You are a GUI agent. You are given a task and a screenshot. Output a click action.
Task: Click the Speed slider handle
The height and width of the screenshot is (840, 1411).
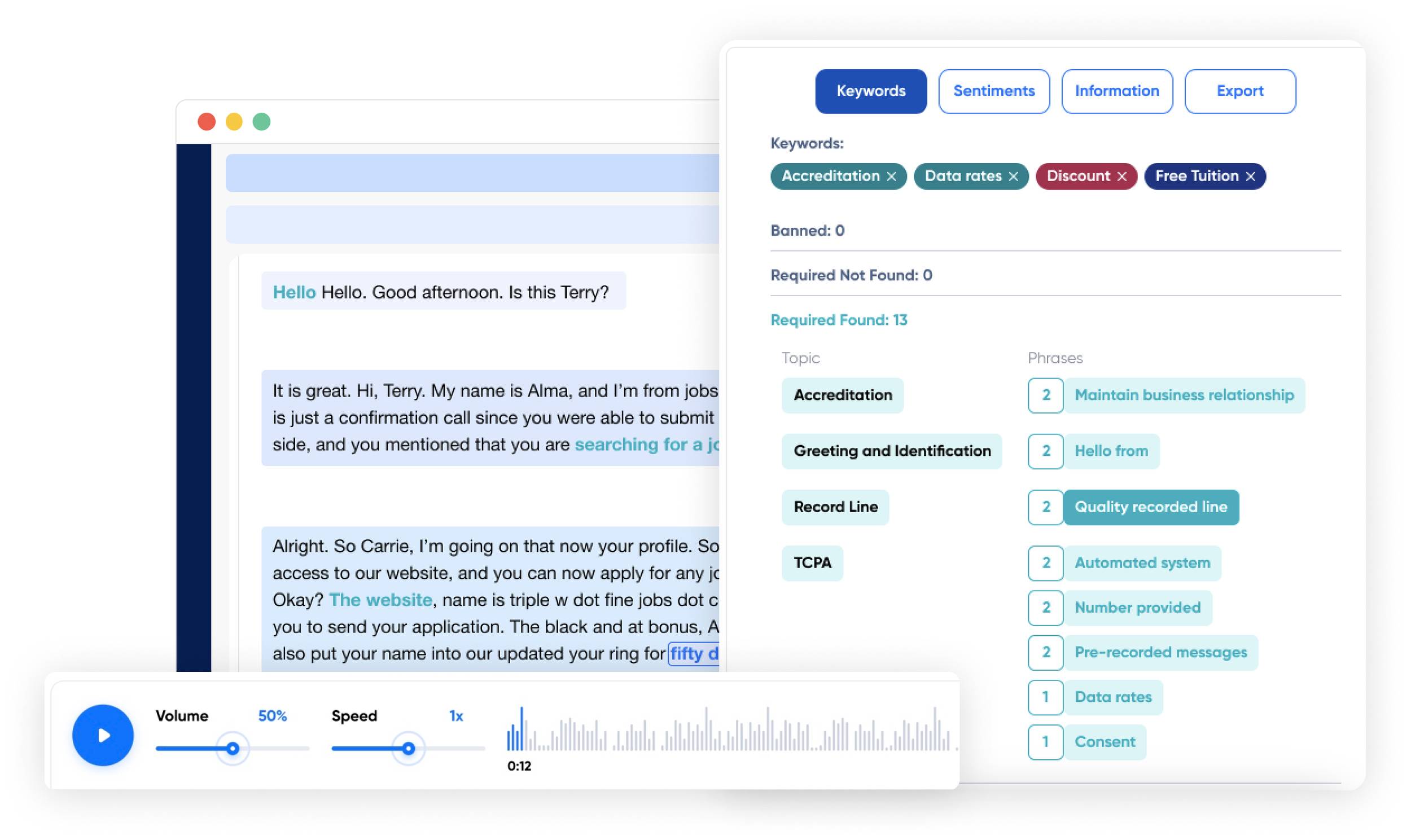coord(408,749)
